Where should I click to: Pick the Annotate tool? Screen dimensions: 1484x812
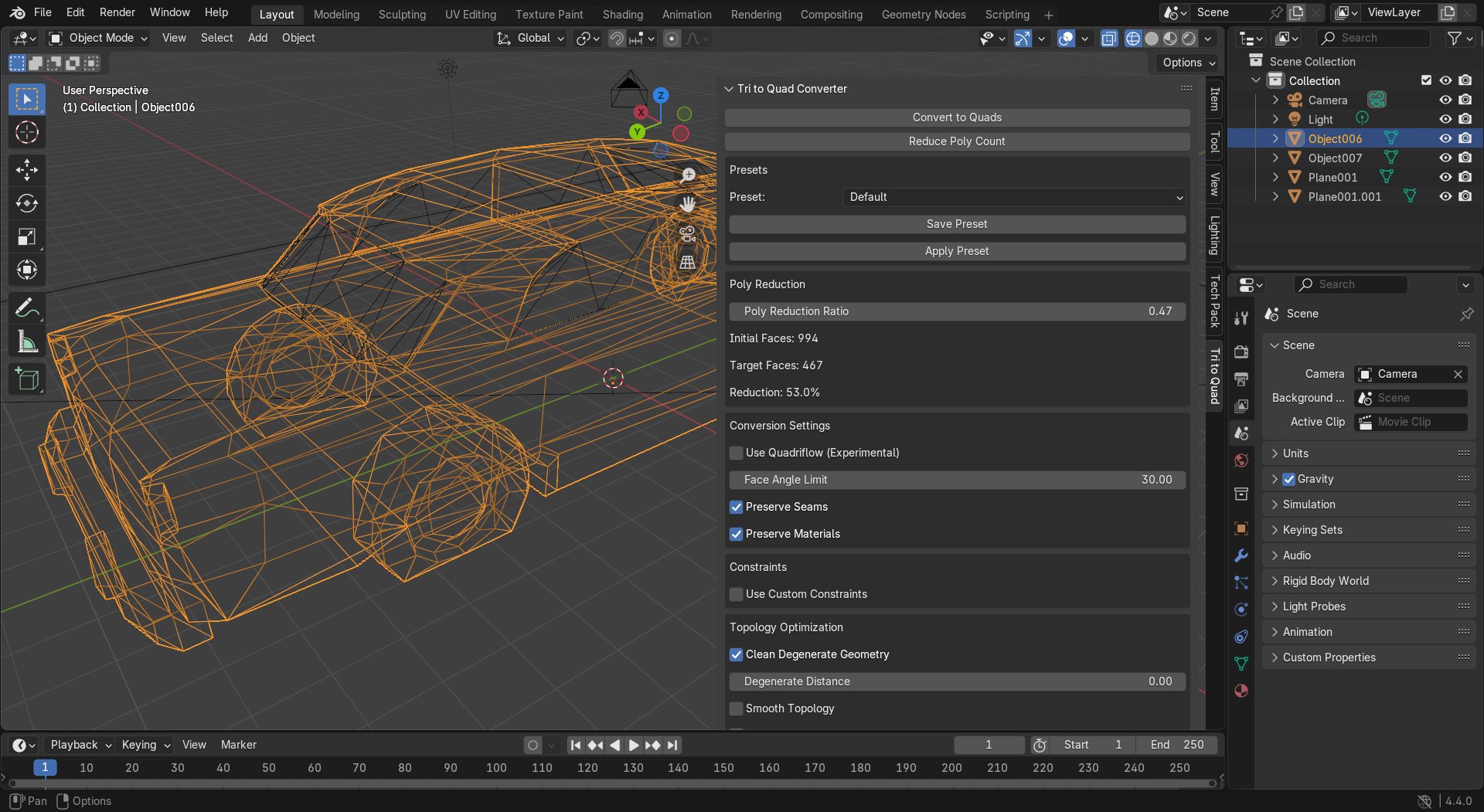coord(27,307)
